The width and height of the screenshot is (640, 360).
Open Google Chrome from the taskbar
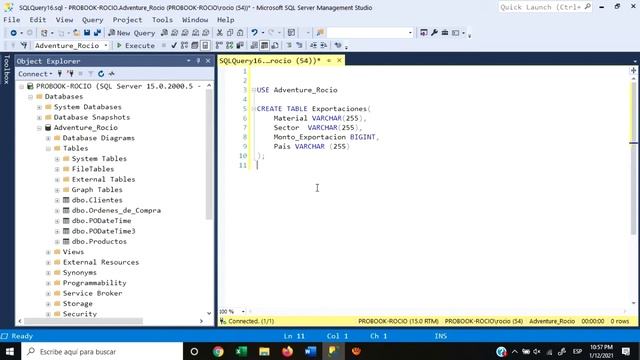pyautogui.click(x=218, y=351)
